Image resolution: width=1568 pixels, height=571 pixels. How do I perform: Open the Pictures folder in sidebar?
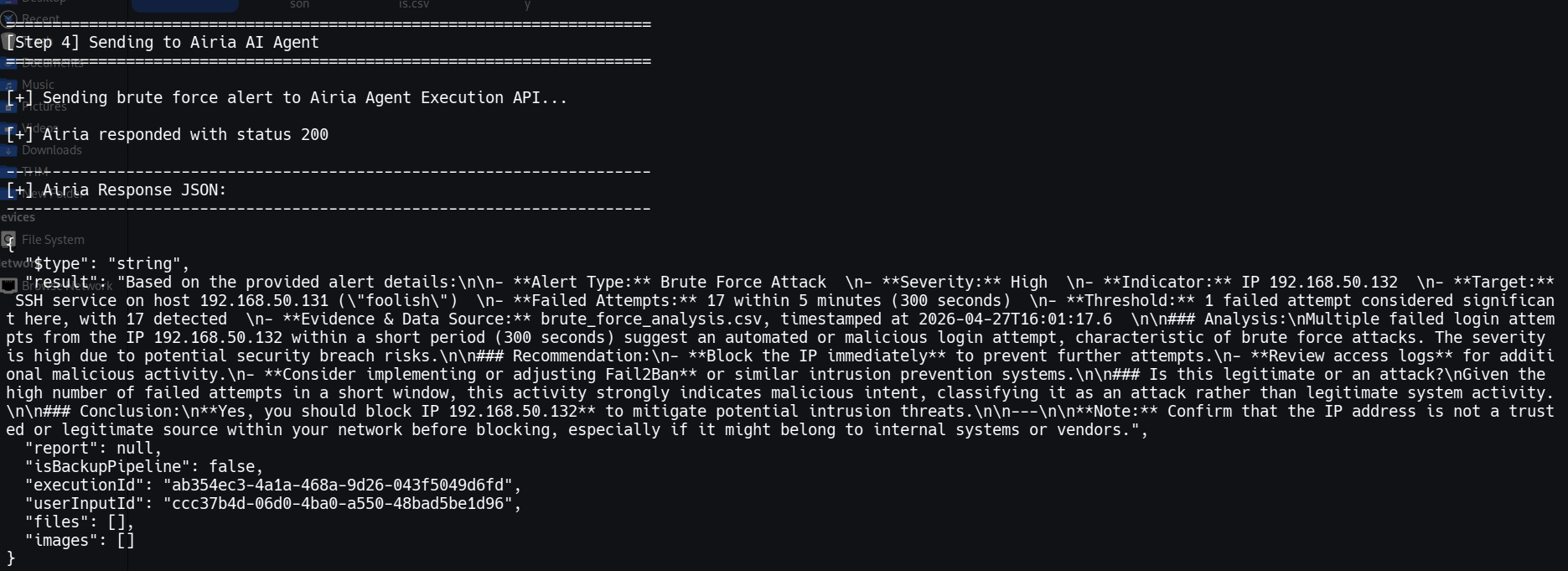[44, 106]
